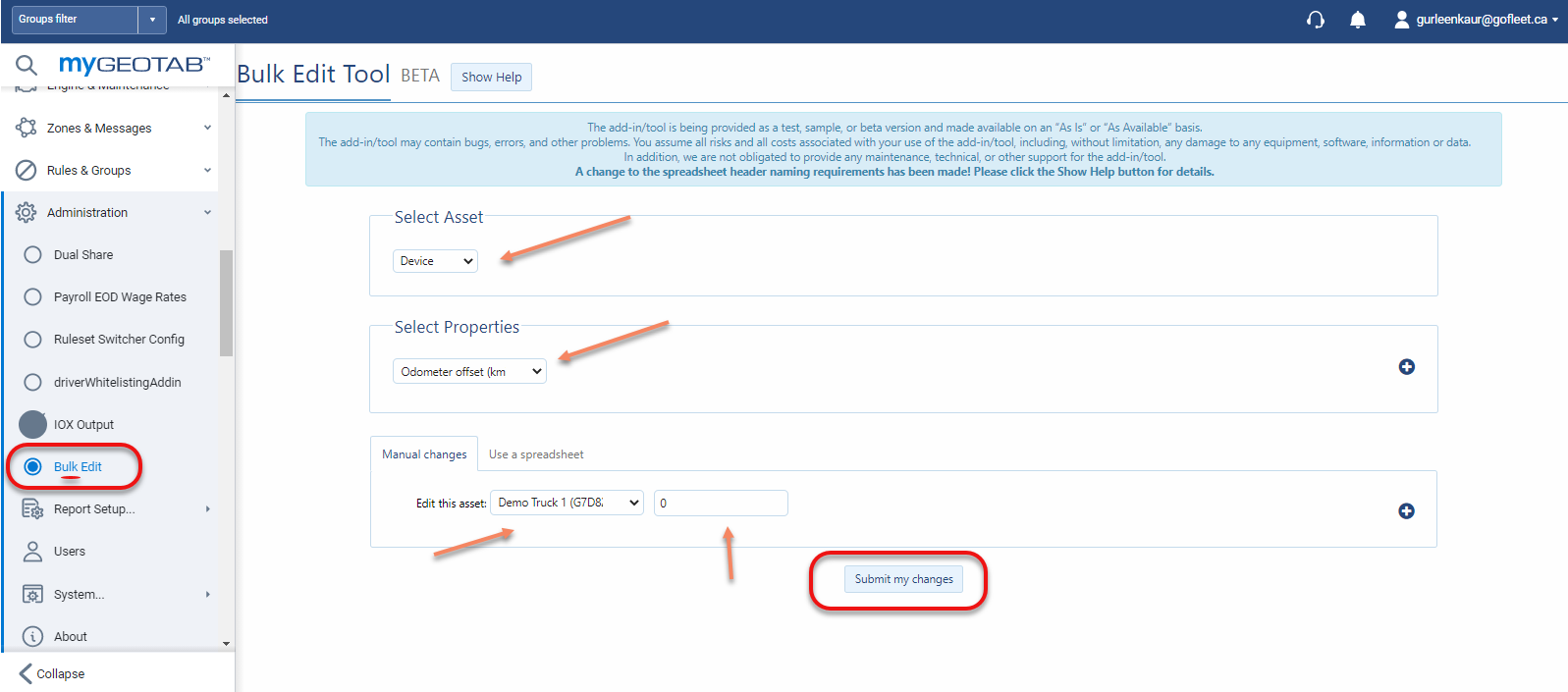Open notifications bell icon
Viewport: 1568px width, 692px height.
(x=1358, y=20)
